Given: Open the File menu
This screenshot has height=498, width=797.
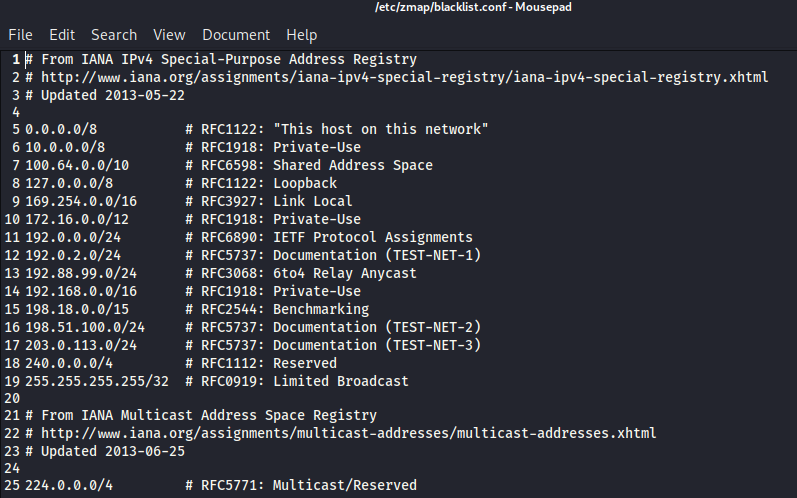Looking at the screenshot, I should (x=20, y=35).
